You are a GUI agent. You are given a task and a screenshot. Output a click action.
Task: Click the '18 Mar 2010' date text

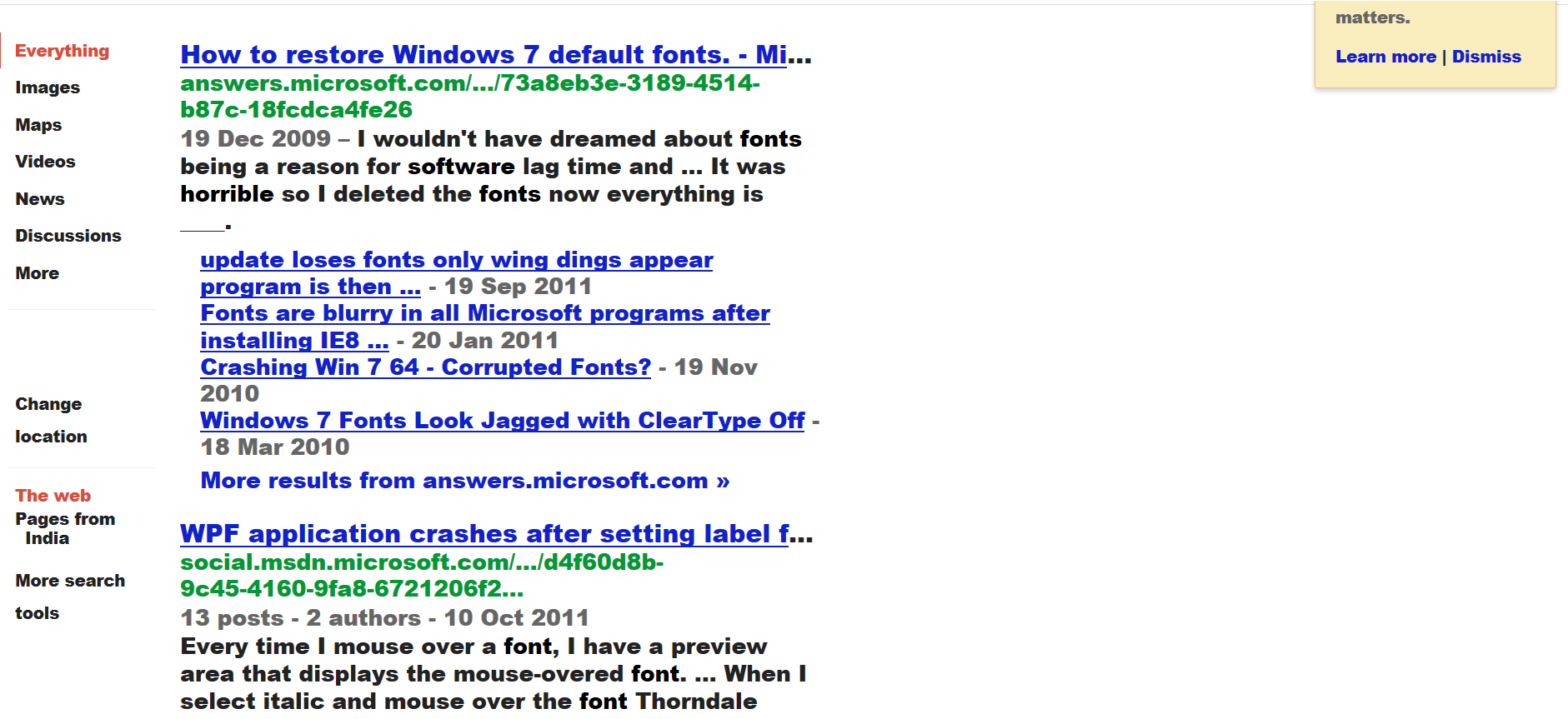coord(275,447)
